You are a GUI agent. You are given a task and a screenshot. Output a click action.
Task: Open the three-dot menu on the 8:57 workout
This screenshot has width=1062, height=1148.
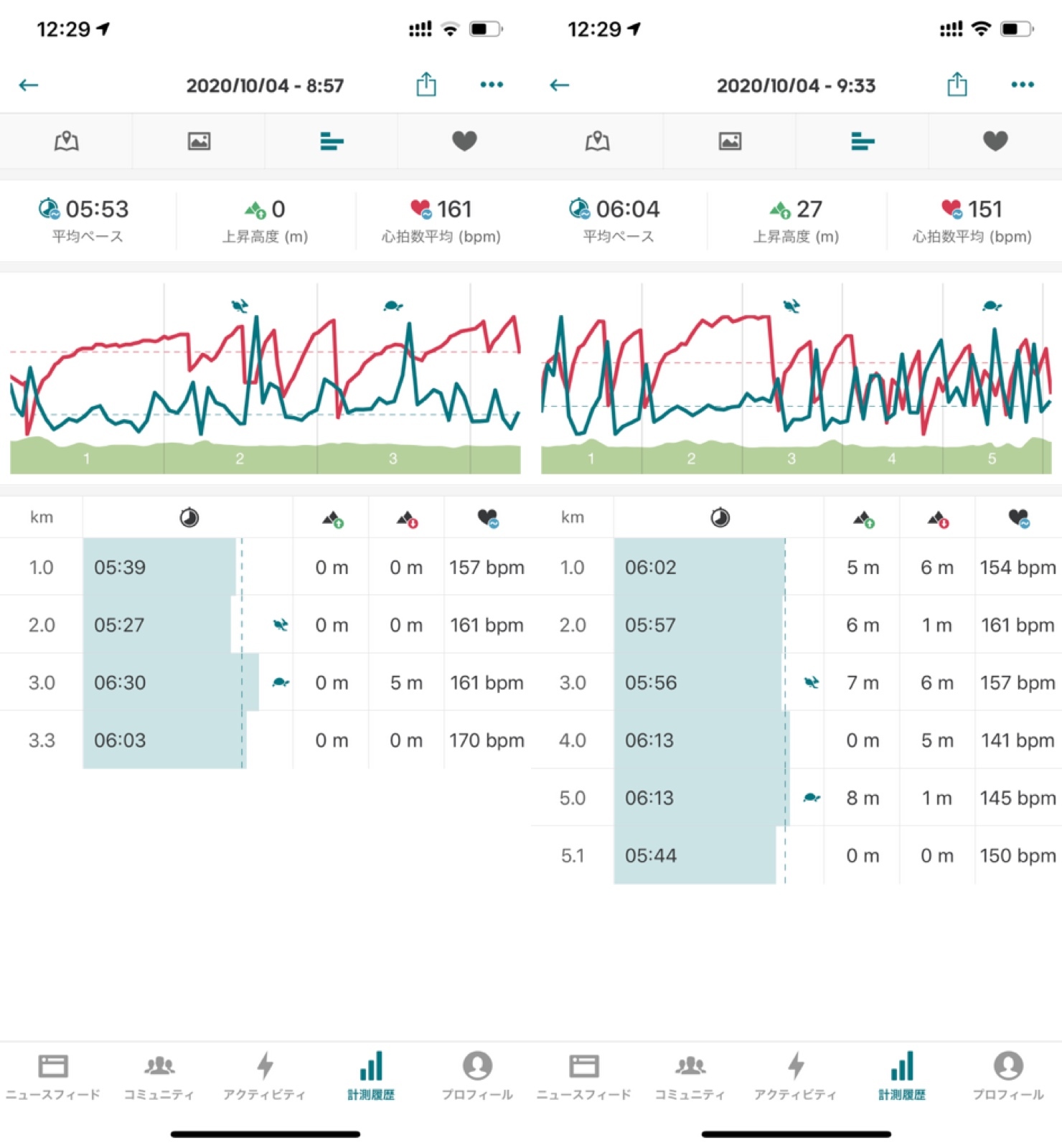pyautogui.click(x=492, y=85)
